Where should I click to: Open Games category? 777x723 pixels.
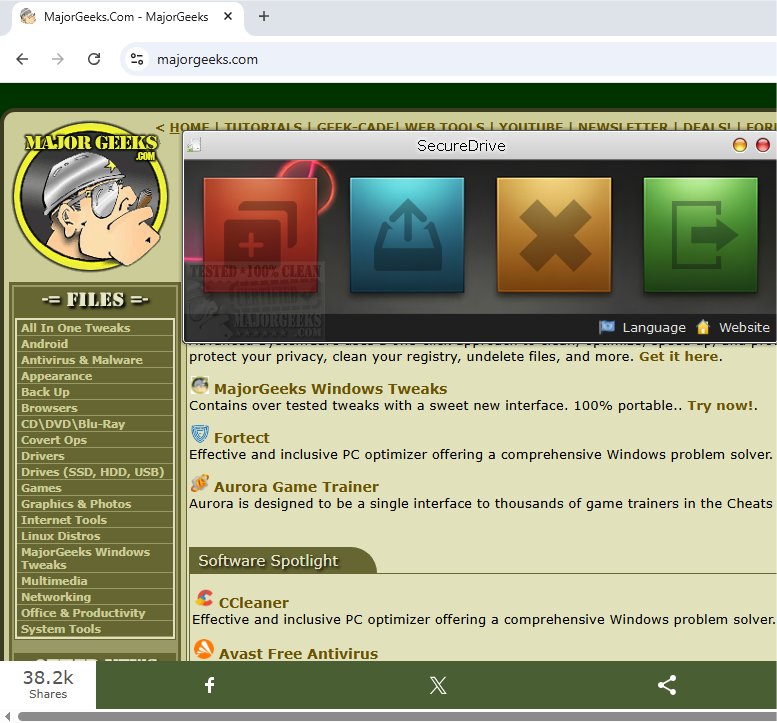(94, 488)
